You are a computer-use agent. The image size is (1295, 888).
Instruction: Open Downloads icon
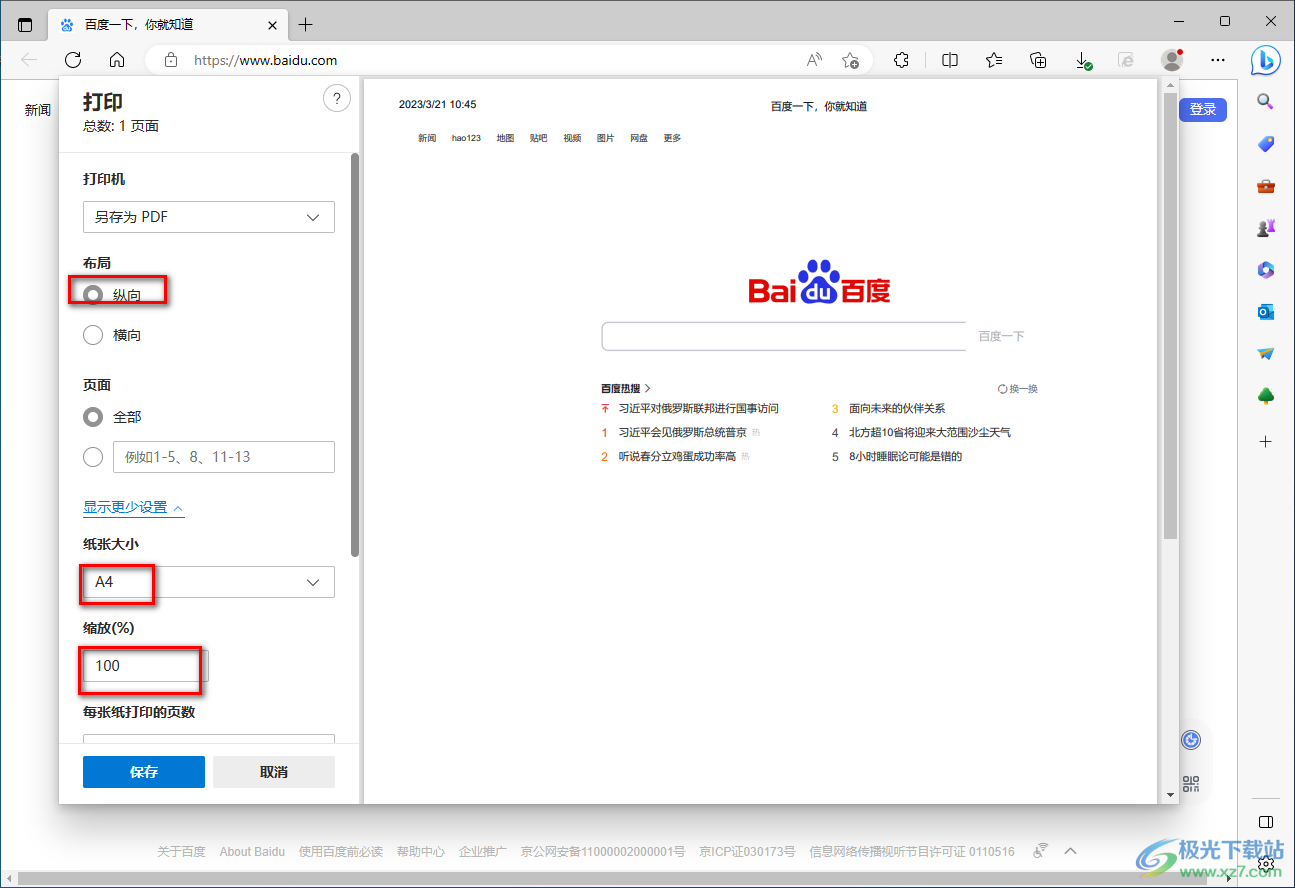click(x=1083, y=60)
